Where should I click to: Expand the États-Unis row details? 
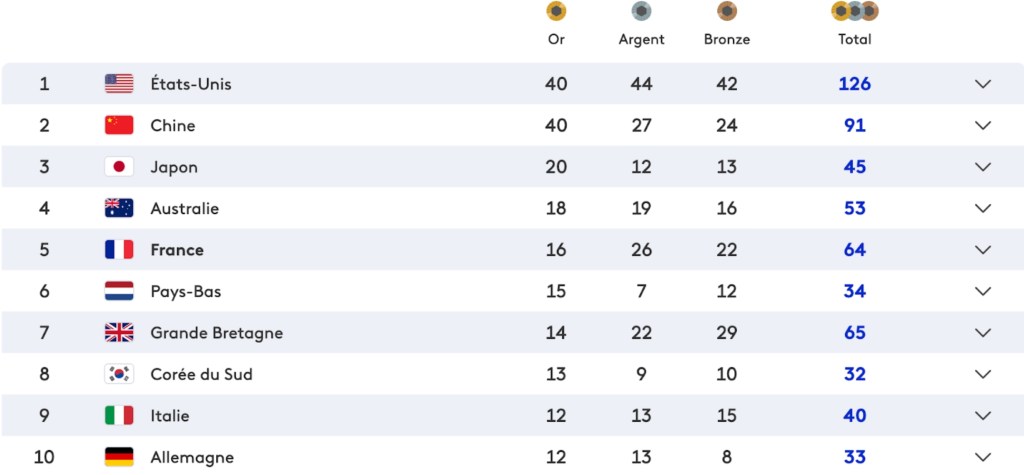click(x=982, y=84)
